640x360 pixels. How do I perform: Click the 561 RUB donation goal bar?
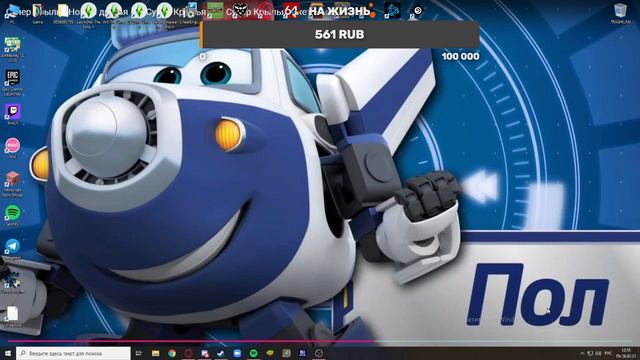click(340, 34)
